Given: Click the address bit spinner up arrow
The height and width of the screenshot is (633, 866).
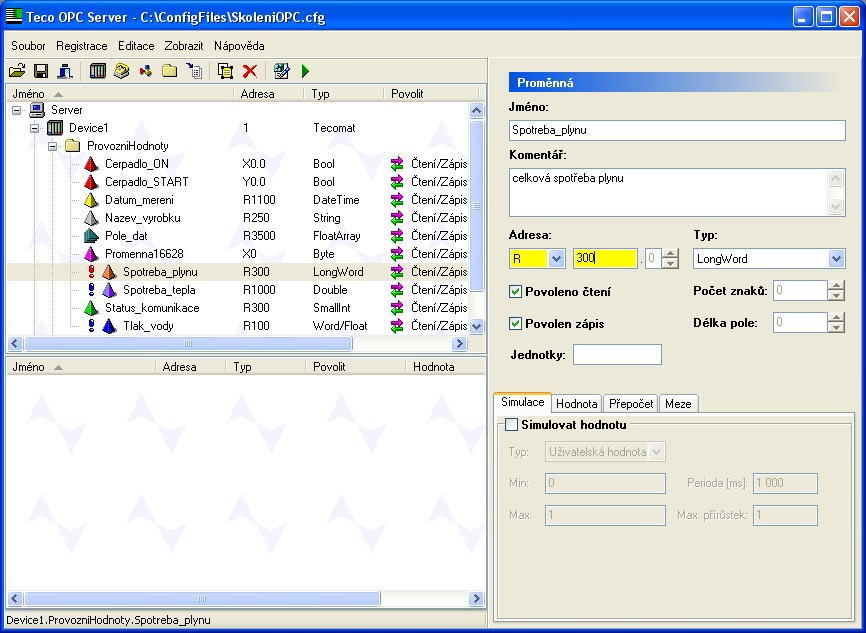Looking at the screenshot, I should (x=670, y=254).
